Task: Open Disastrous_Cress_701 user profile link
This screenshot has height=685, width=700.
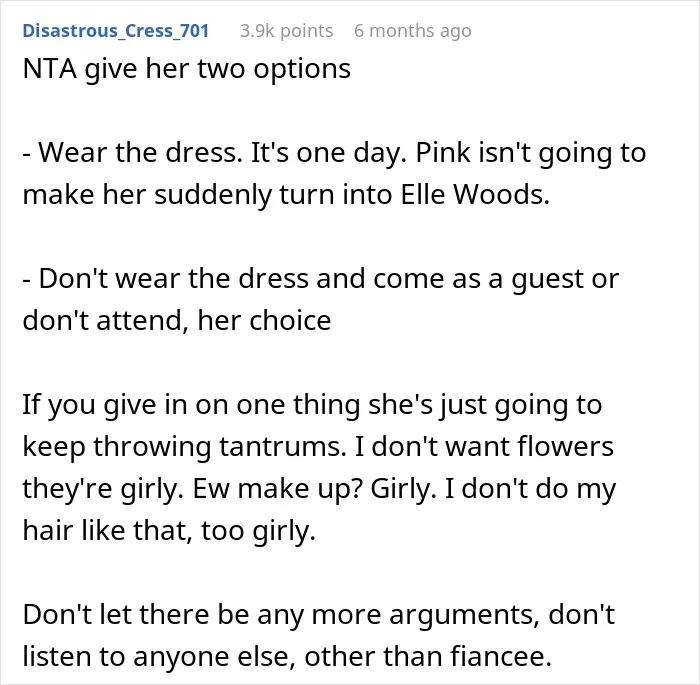Action: point(116,31)
